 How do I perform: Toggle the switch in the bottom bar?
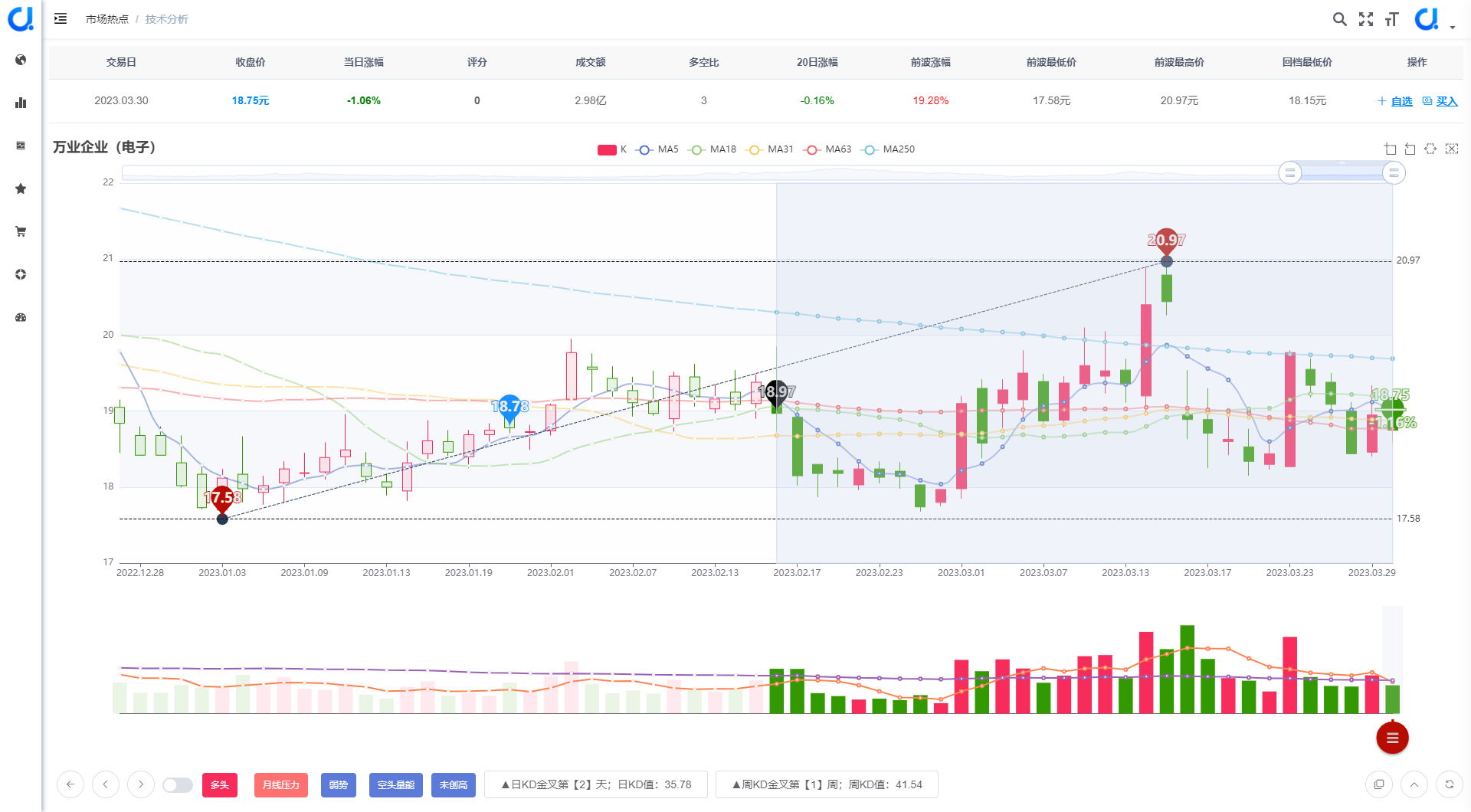point(178,785)
